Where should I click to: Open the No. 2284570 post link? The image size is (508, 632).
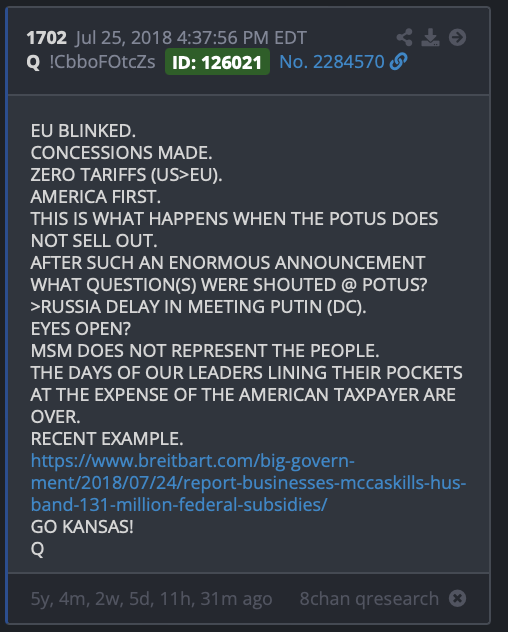point(332,62)
